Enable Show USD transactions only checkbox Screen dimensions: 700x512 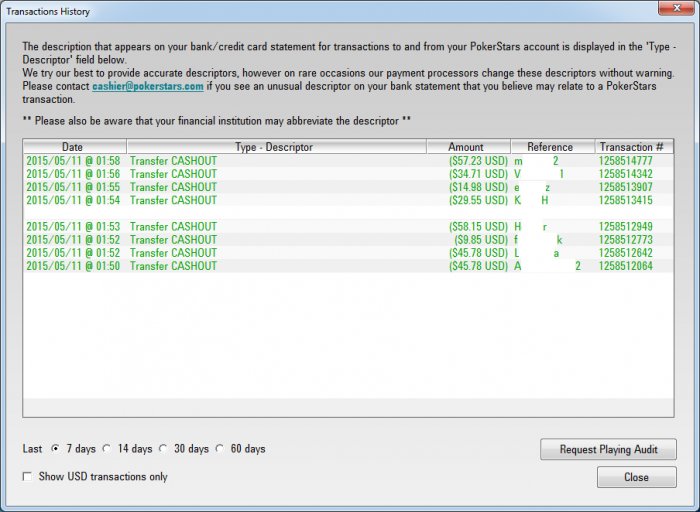point(27,476)
